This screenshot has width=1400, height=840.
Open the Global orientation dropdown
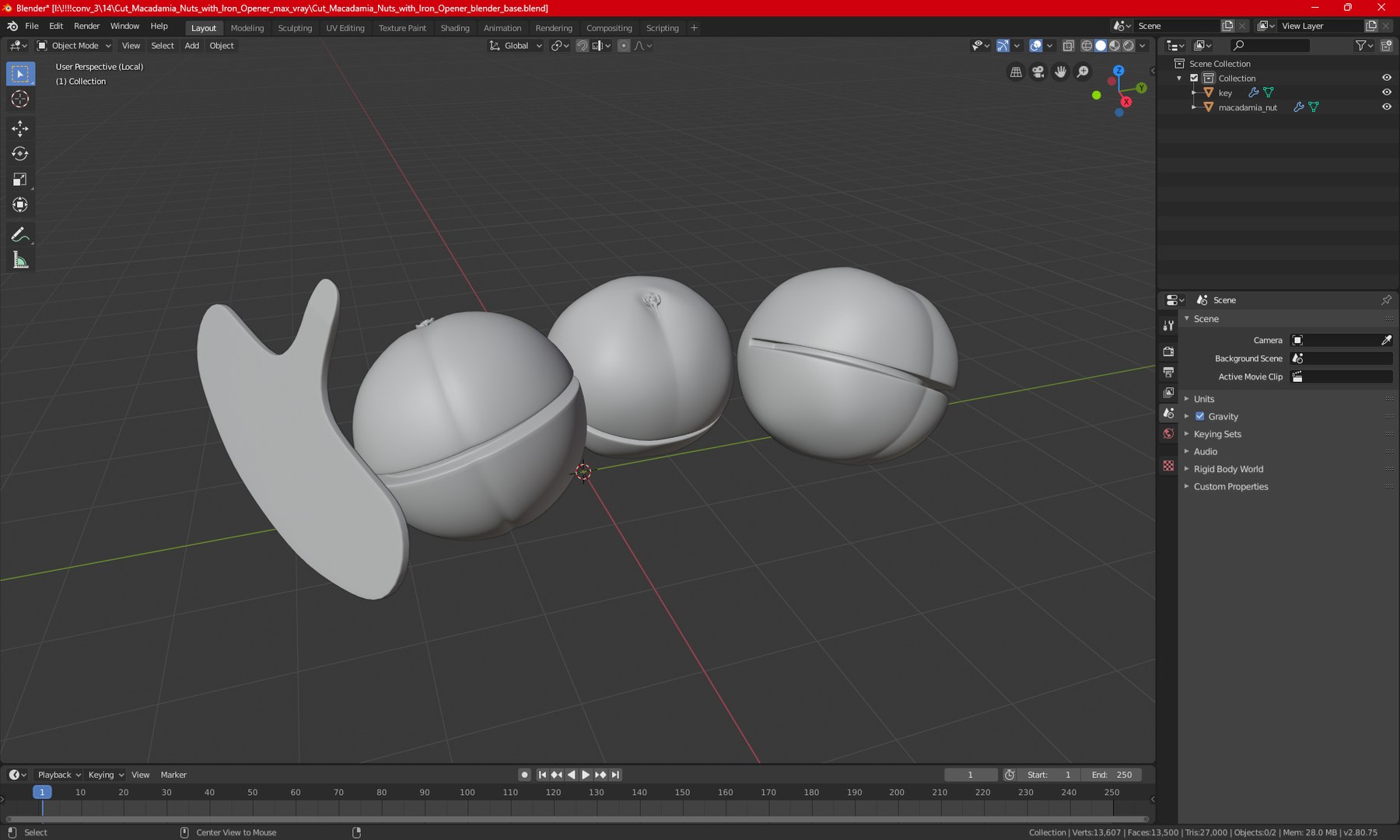[x=516, y=46]
